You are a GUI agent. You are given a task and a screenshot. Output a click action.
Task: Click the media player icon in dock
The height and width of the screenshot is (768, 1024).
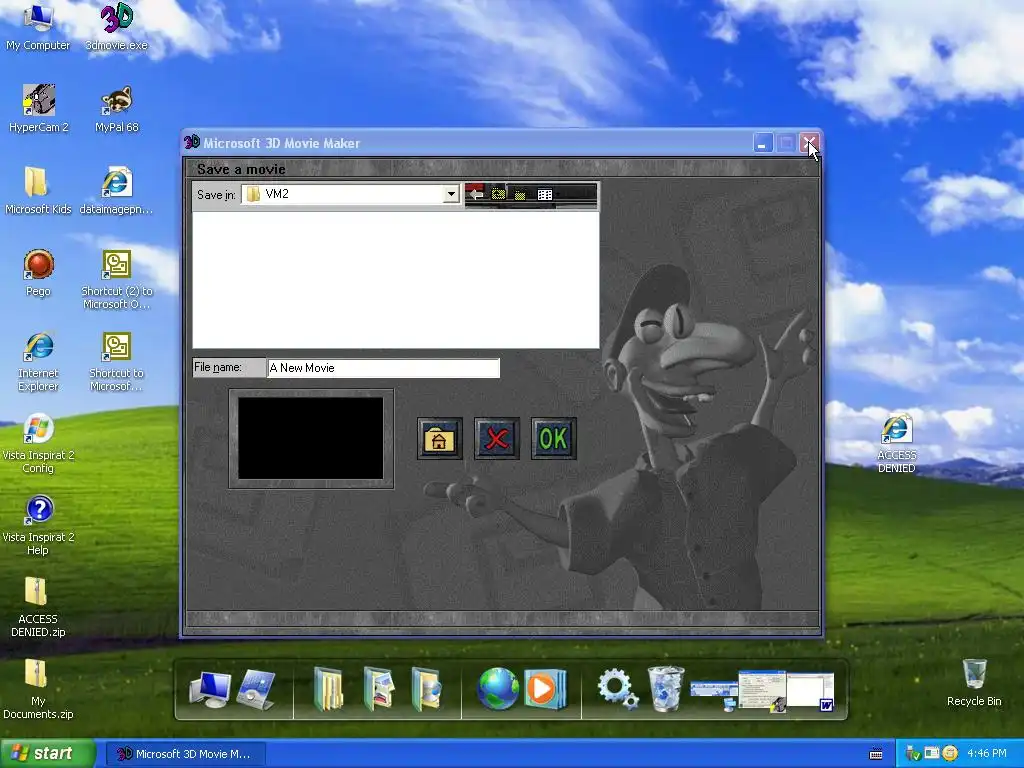(545, 689)
